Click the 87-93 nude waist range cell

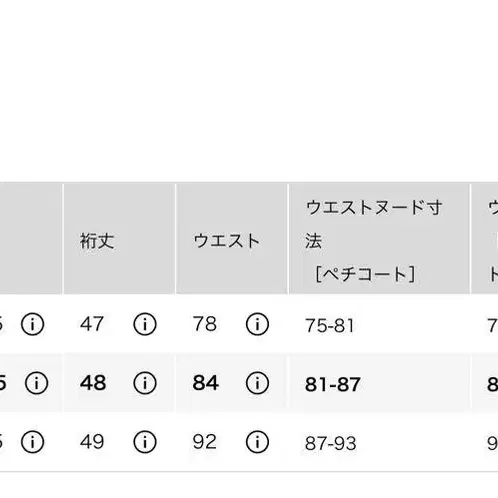(x=331, y=443)
